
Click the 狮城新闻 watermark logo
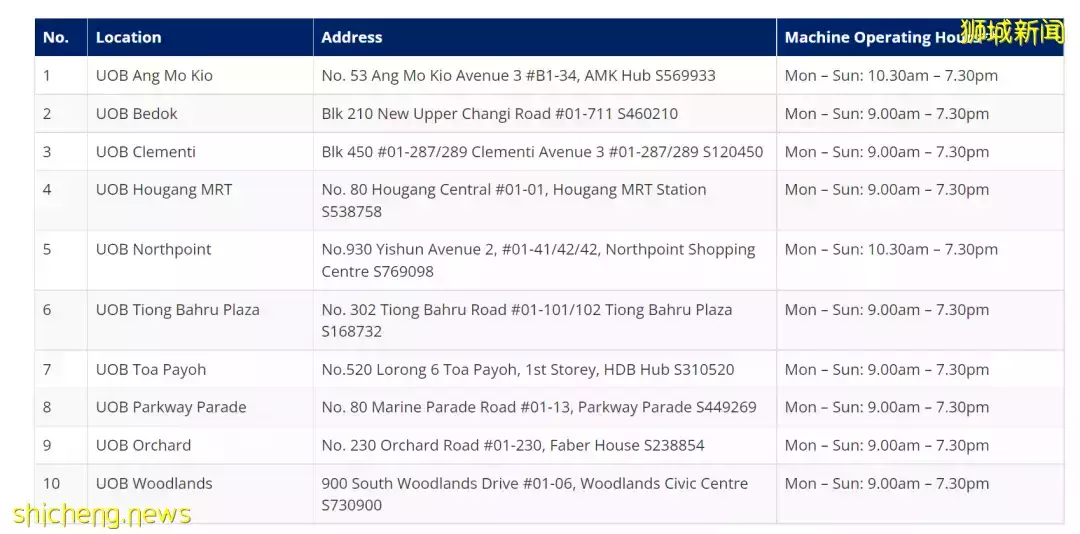pyautogui.click(x=1012, y=31)
